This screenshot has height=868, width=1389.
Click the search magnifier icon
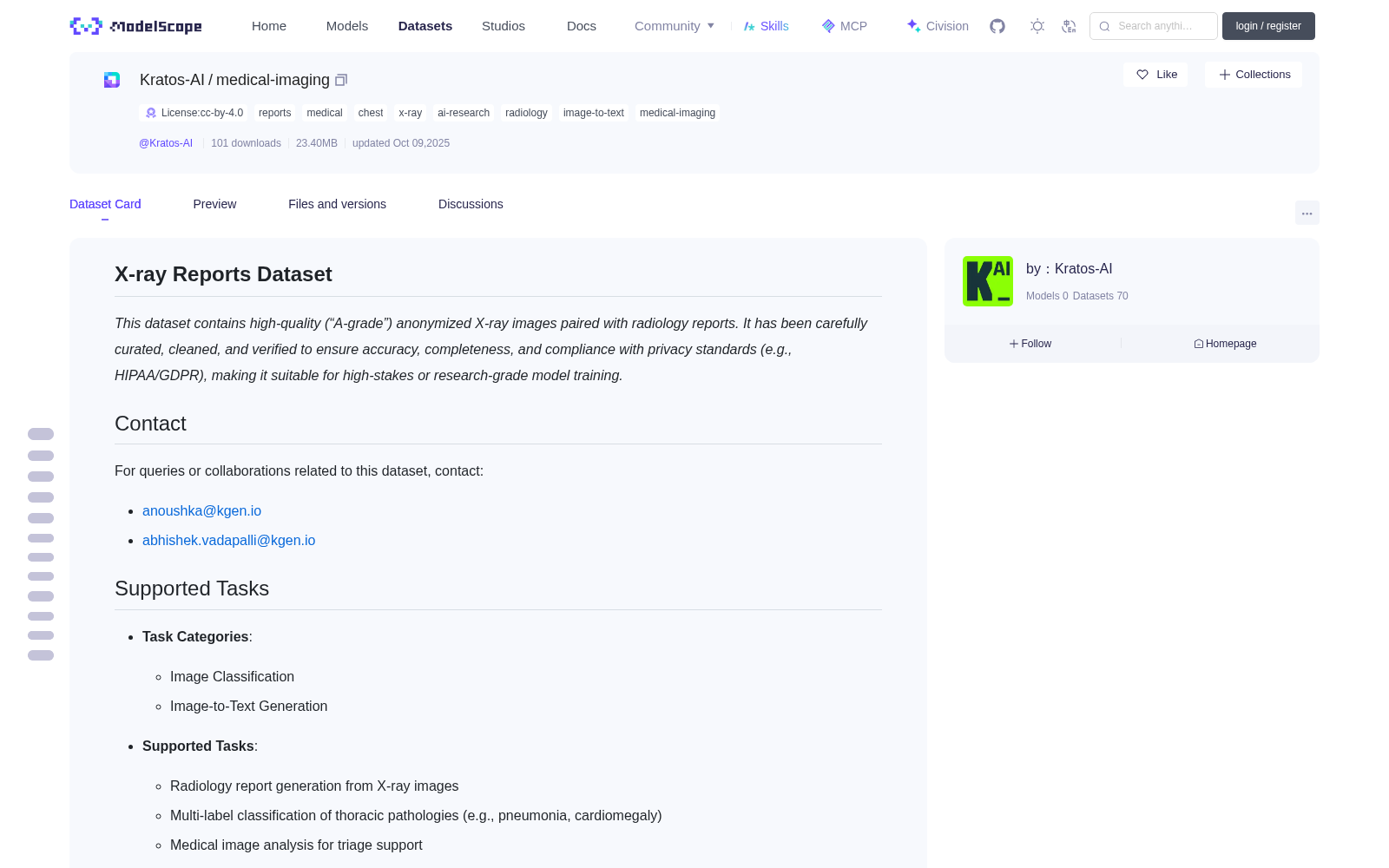[1104, 26]
